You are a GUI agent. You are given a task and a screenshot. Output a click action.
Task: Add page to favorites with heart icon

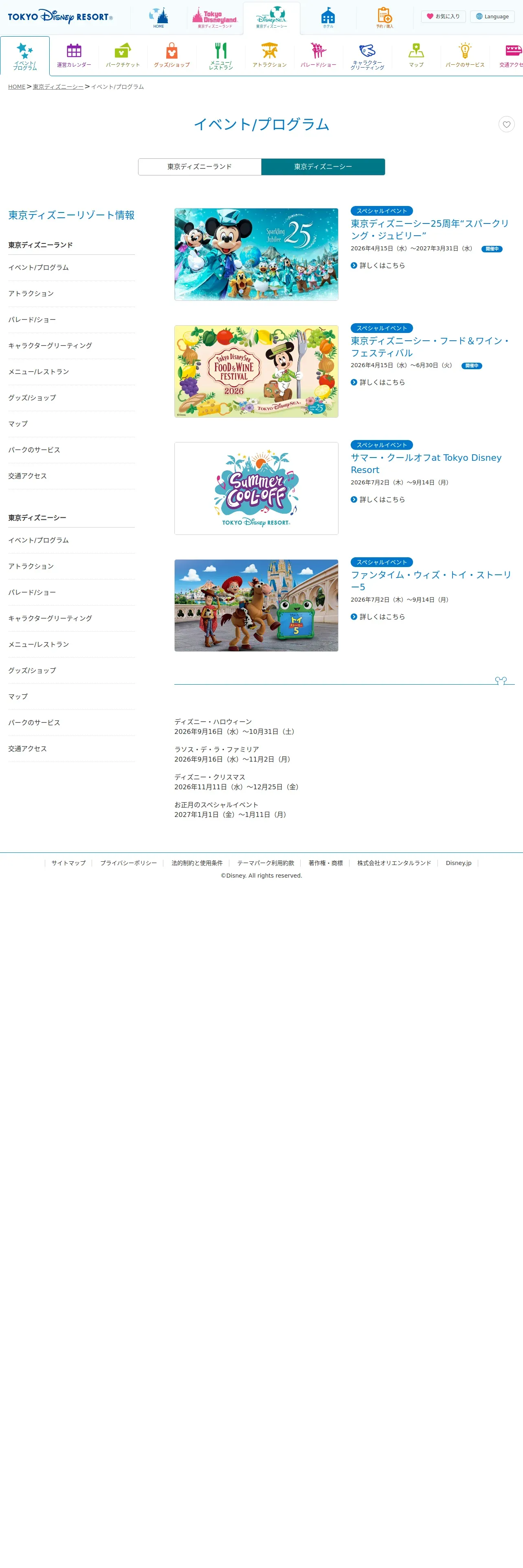507,124
